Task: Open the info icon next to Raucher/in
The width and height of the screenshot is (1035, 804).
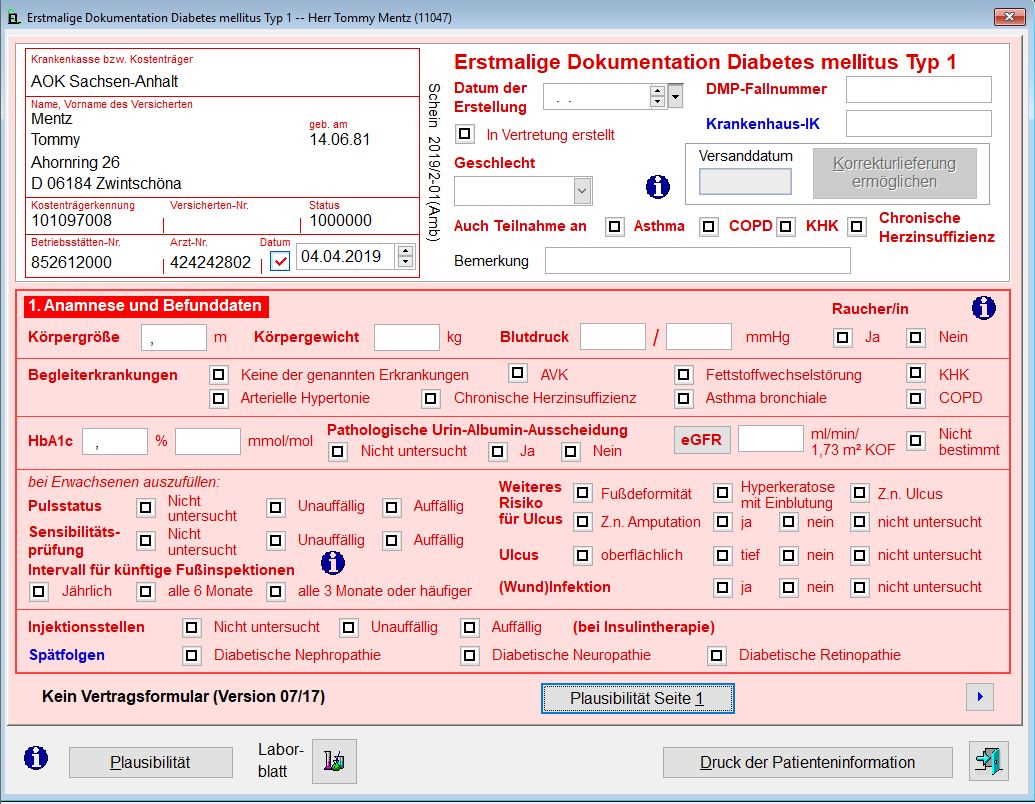Action: point(984,308)
